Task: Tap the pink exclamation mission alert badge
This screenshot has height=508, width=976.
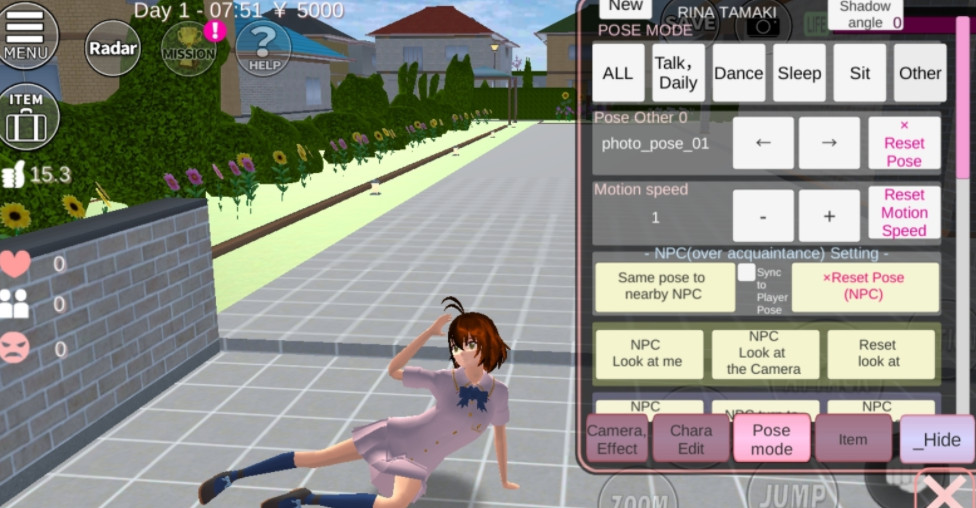Action: coord(215,30)
